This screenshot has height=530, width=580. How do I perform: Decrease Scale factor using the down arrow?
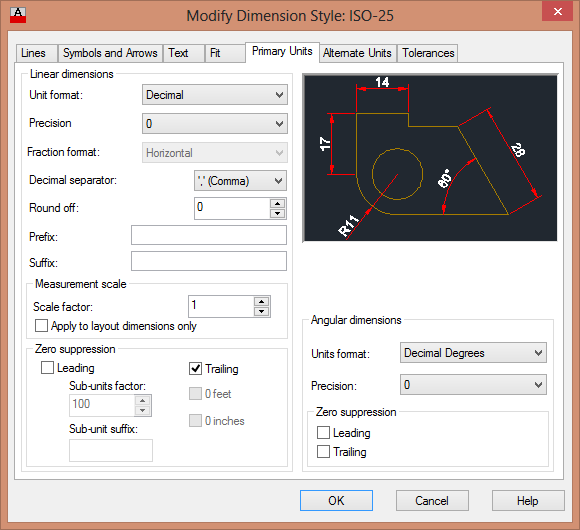point(262,311)
